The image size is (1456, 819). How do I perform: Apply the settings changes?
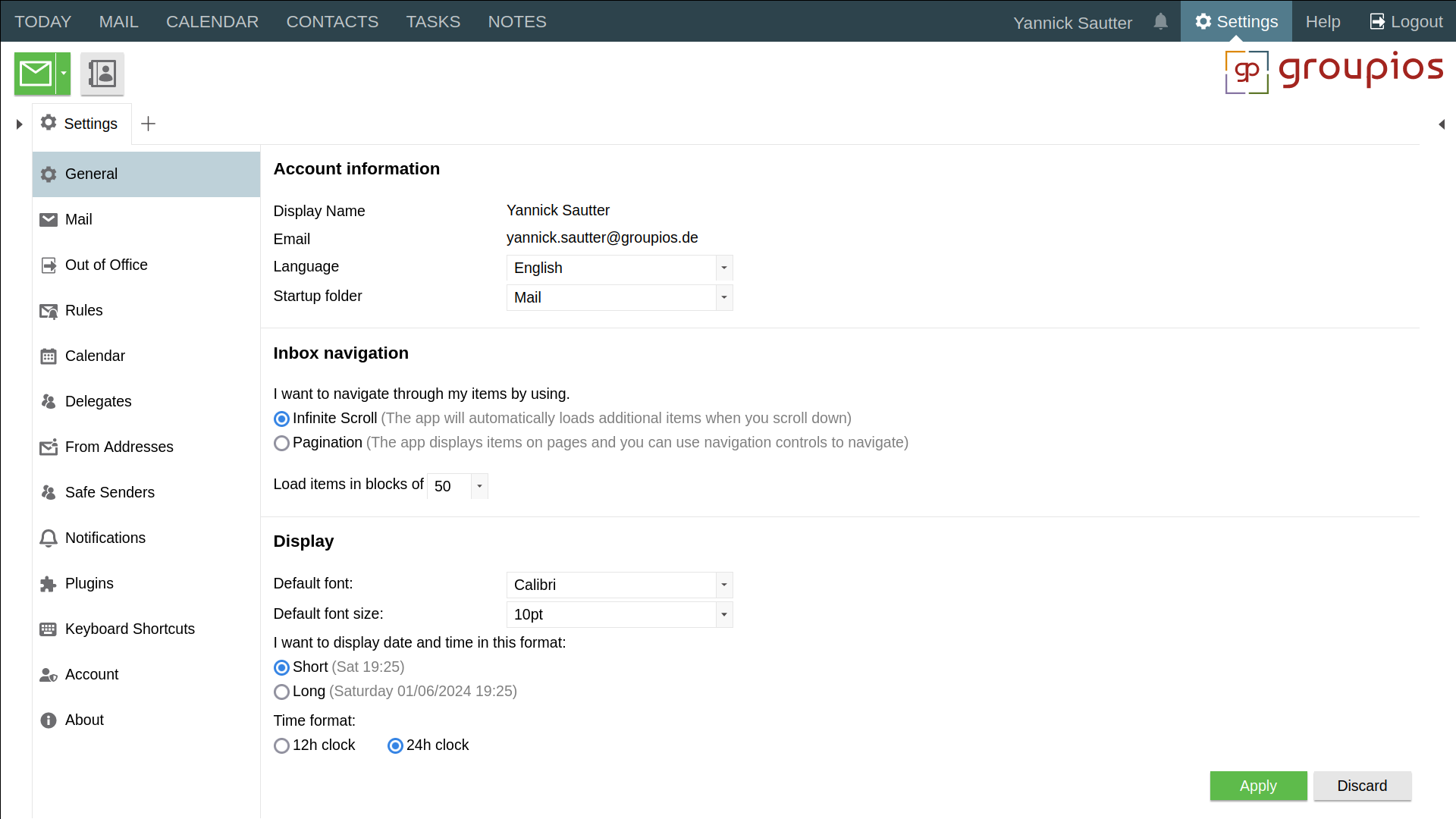point(1258,786)
